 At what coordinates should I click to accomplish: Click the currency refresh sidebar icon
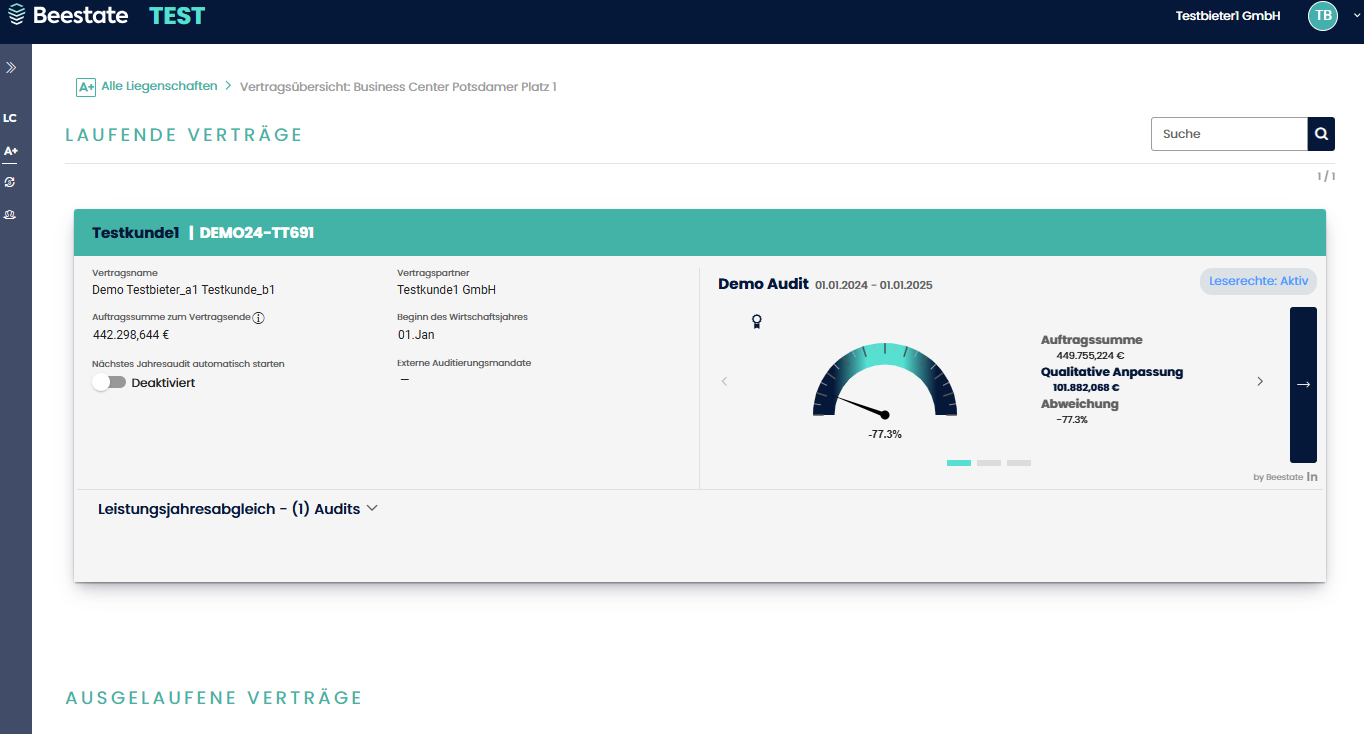[10, 182]
